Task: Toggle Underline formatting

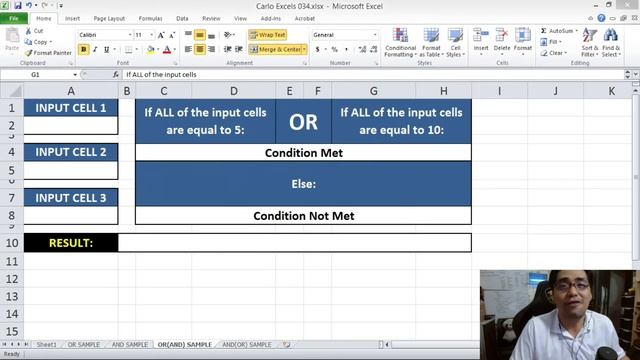Action: [107, 49]
